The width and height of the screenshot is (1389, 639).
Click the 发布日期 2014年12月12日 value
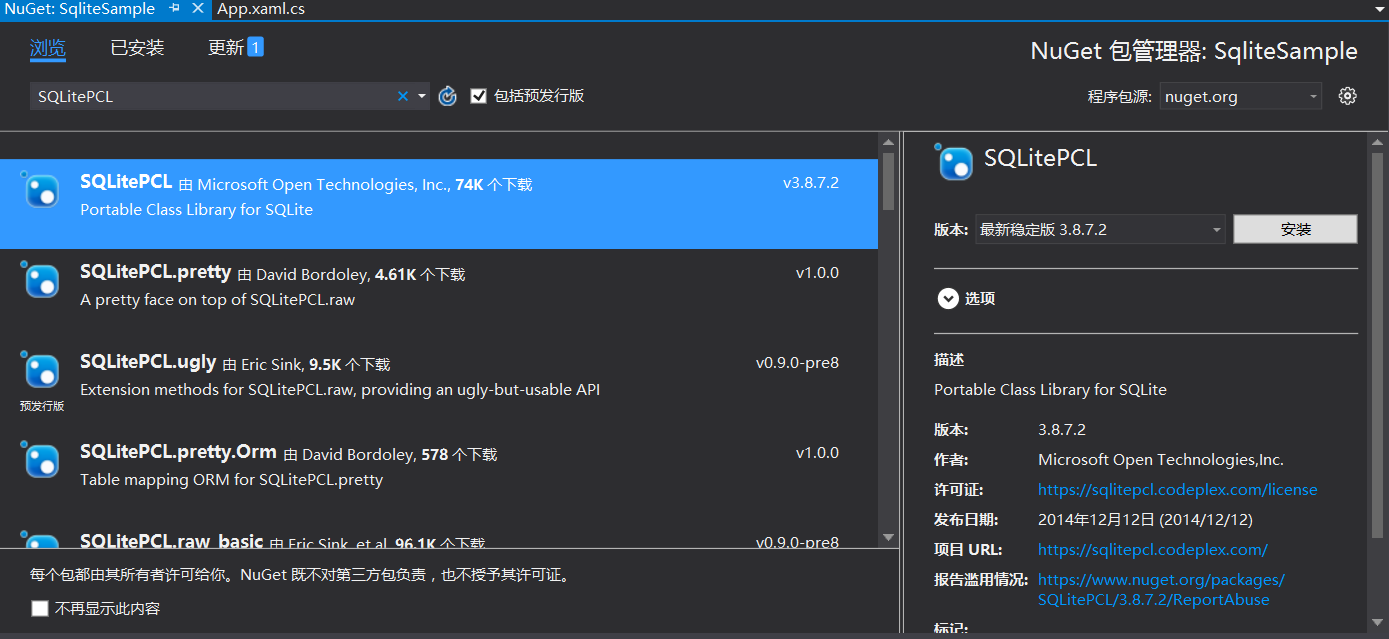pyautogui.click(x=1145, y=520)
